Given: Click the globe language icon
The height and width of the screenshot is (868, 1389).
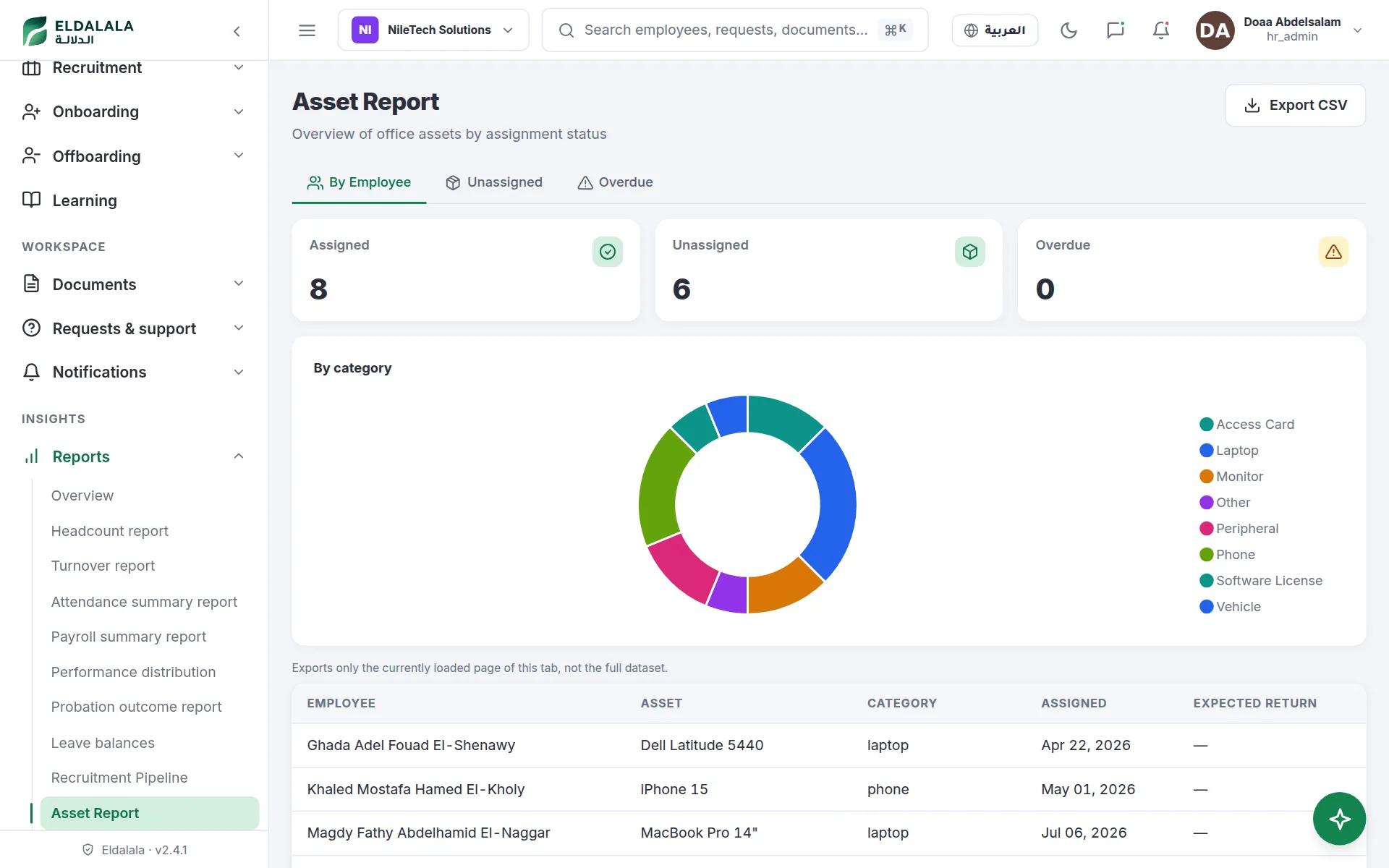Looking at the screenshot, I should pyautogui.click(x=971, y=30).
